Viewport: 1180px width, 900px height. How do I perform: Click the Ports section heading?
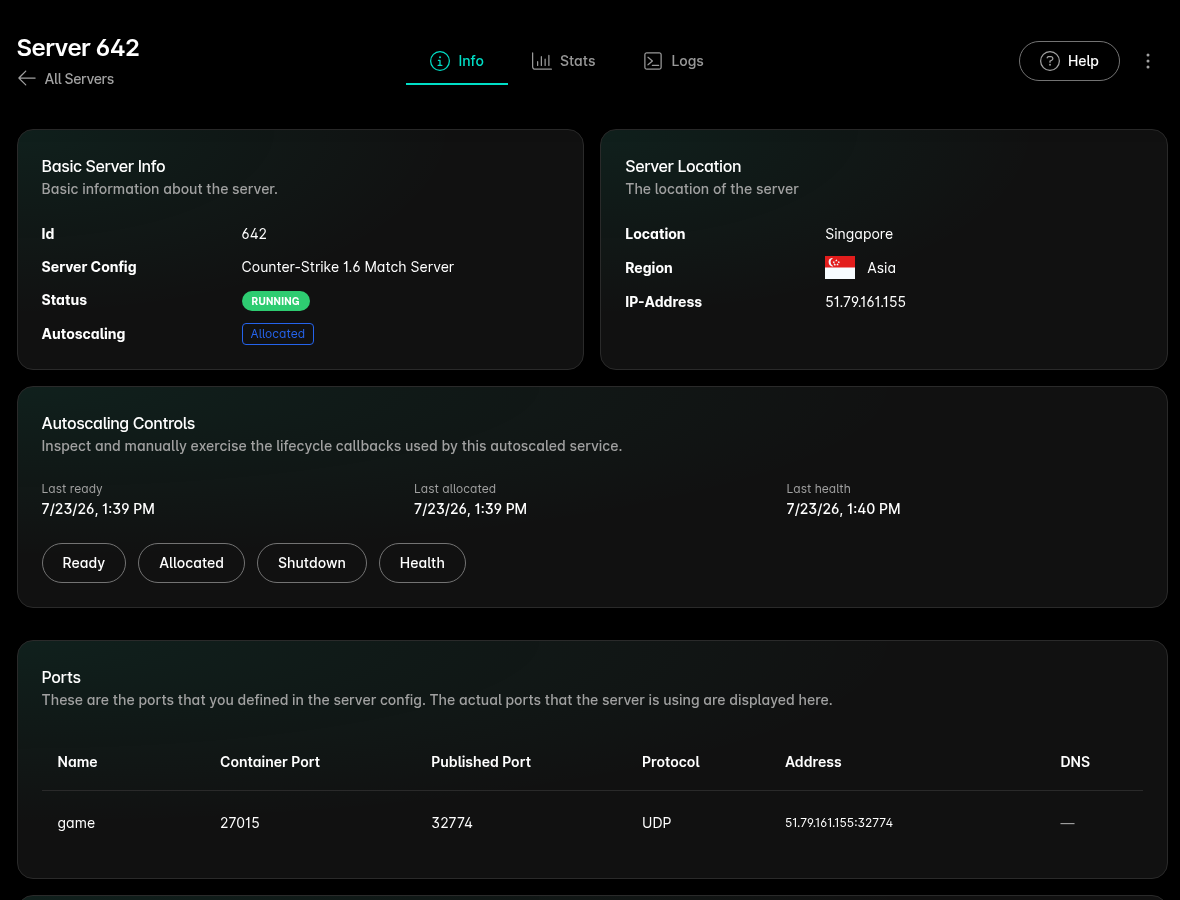[61, 677]
